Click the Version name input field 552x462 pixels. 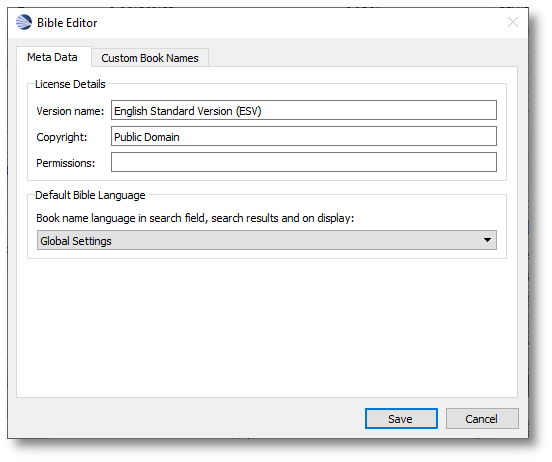pos(304,110)
